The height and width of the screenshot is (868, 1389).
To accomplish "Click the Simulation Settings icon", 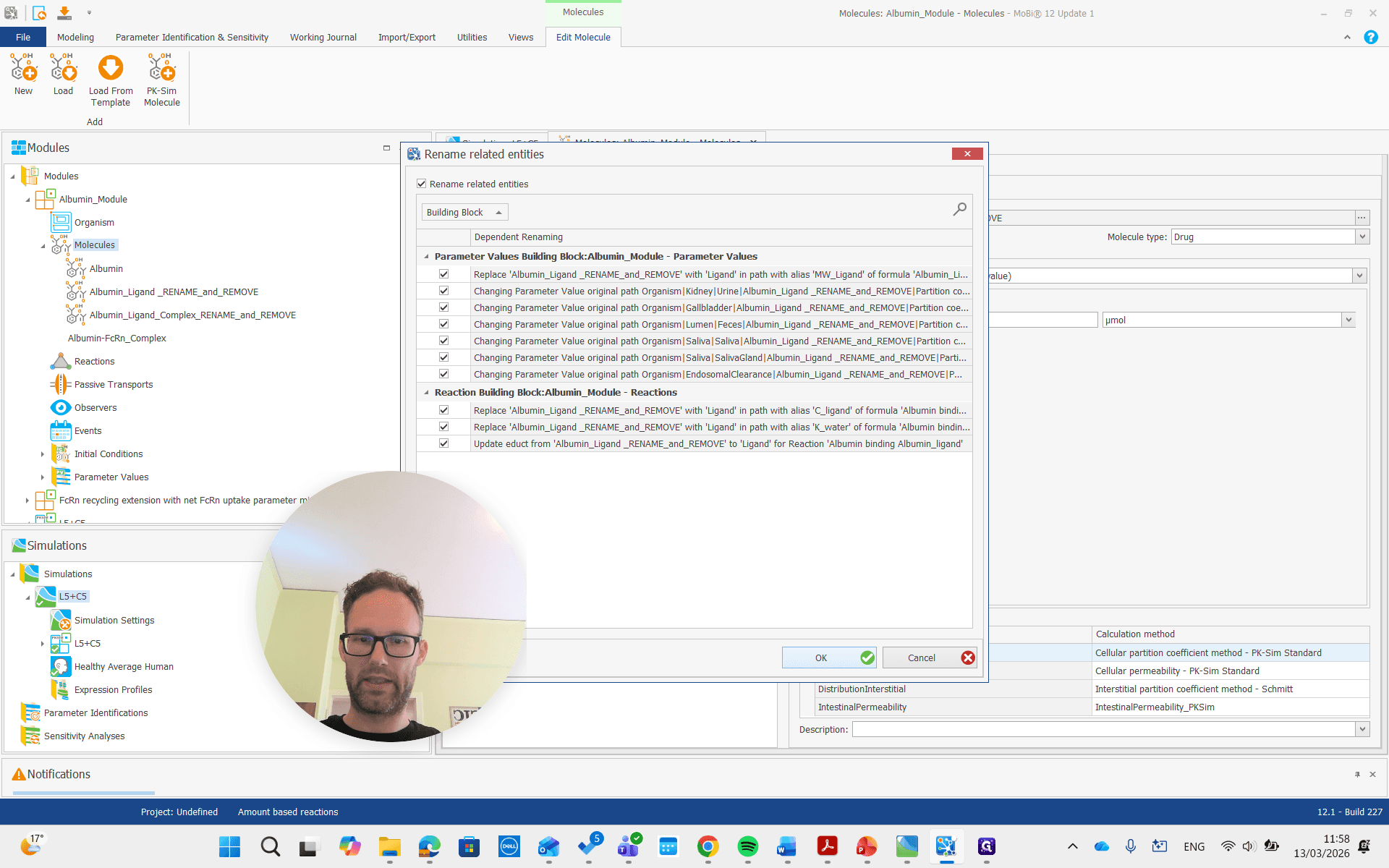I will click(61, 620).
